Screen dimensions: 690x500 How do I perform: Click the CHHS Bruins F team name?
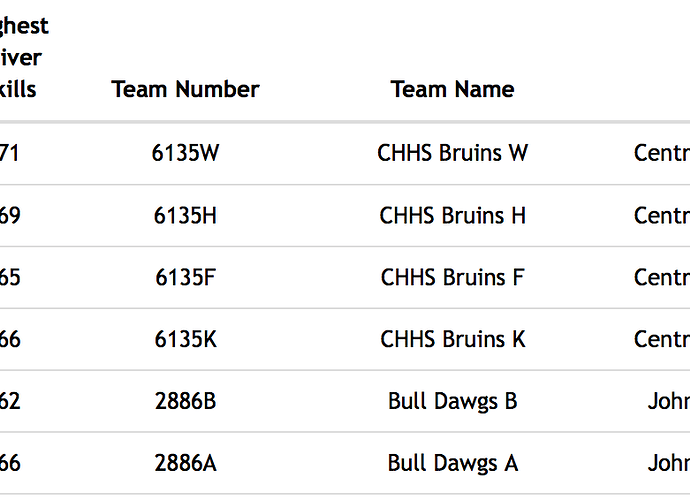(x=452, y=277)
